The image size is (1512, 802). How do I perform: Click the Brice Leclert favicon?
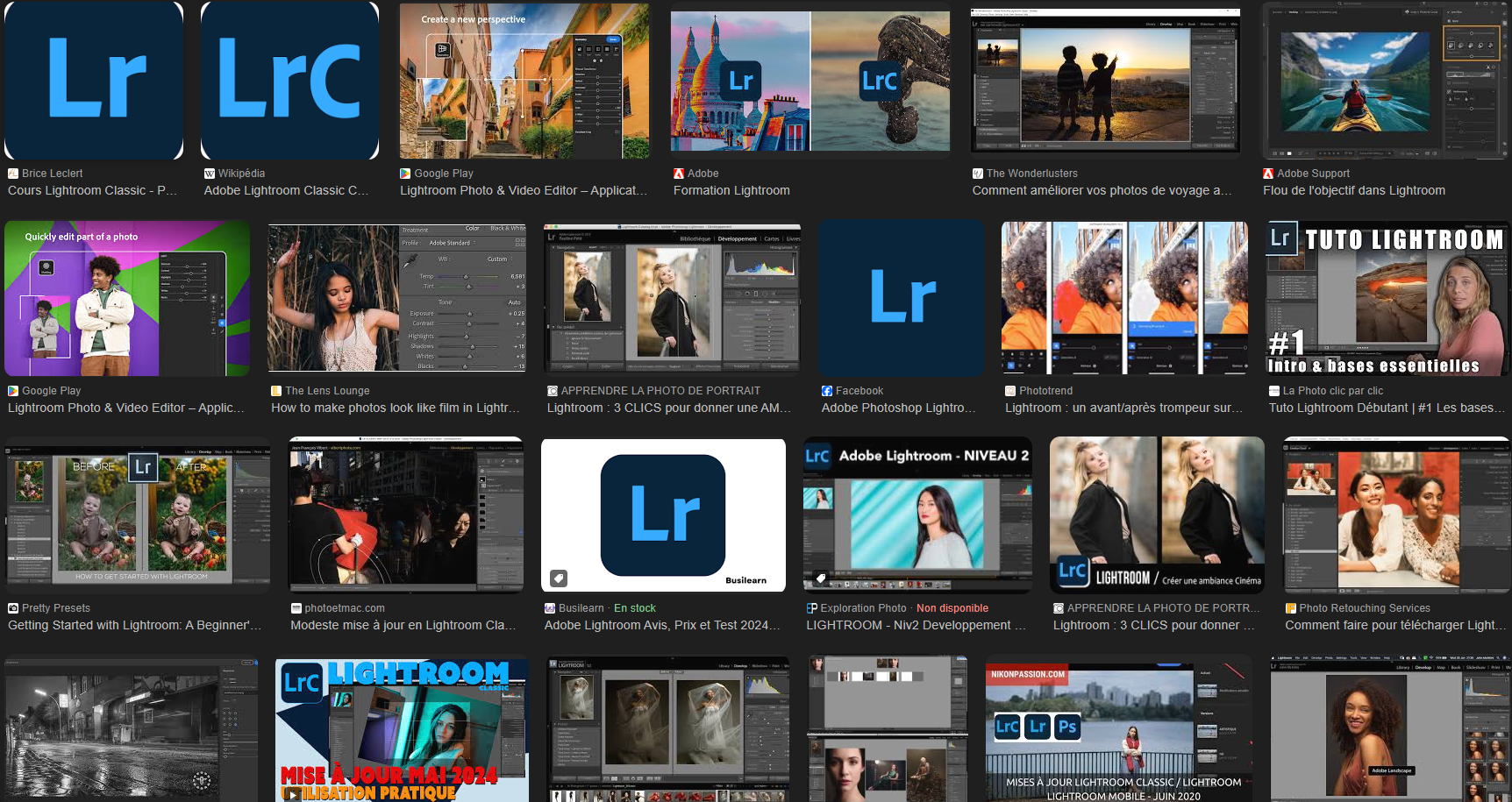tap(13, 174)
